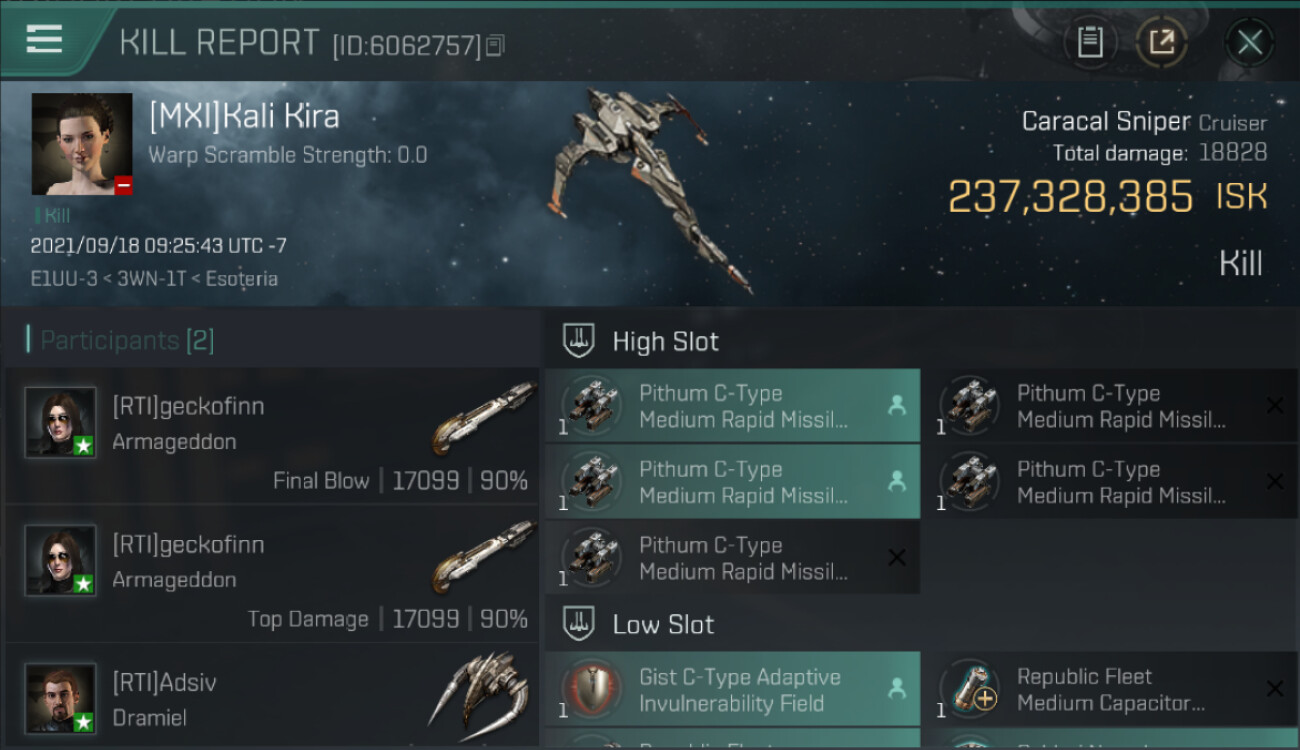Click the High Slot section header
The image size is (1300, 750).
[x=665, y=341]
